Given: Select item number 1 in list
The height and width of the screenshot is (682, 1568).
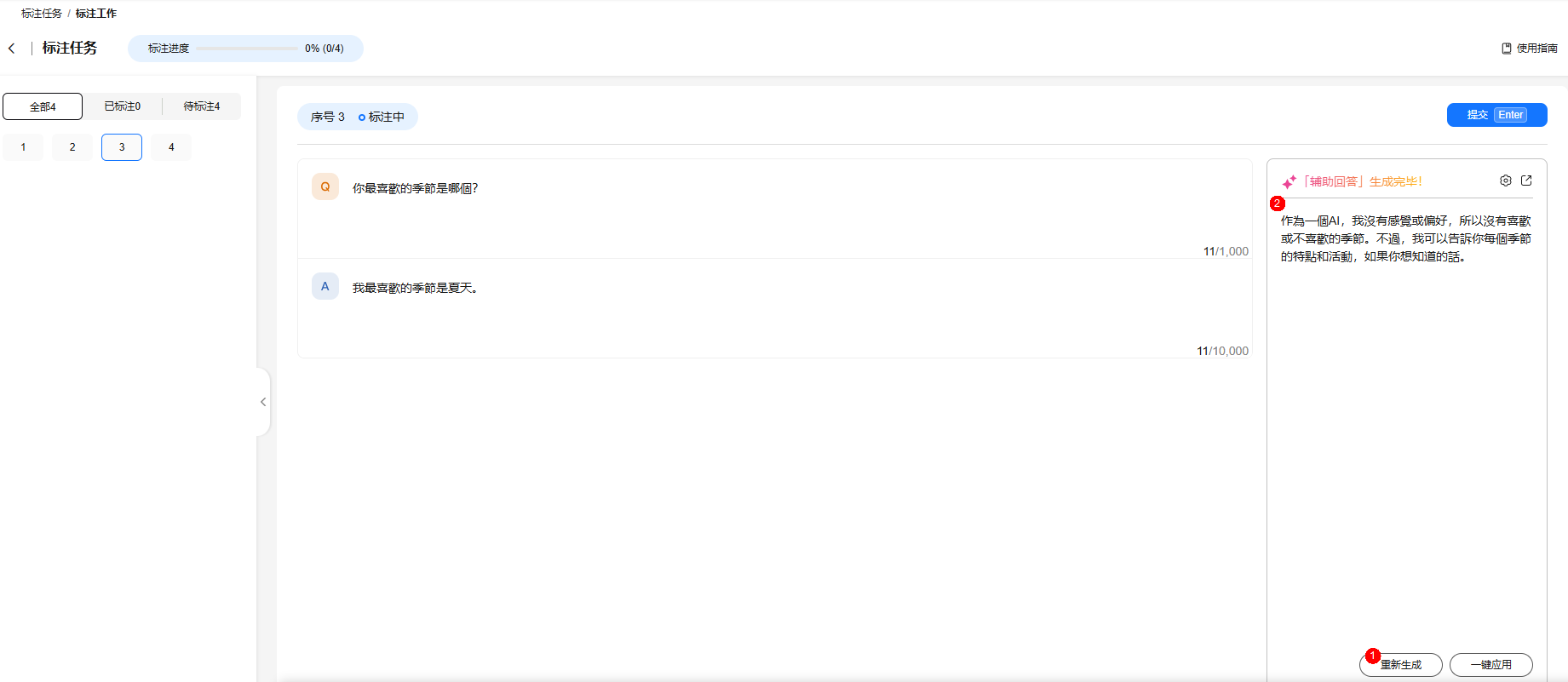Looking at the screenshot, I should pyautogui.click(x=23, y=147).
